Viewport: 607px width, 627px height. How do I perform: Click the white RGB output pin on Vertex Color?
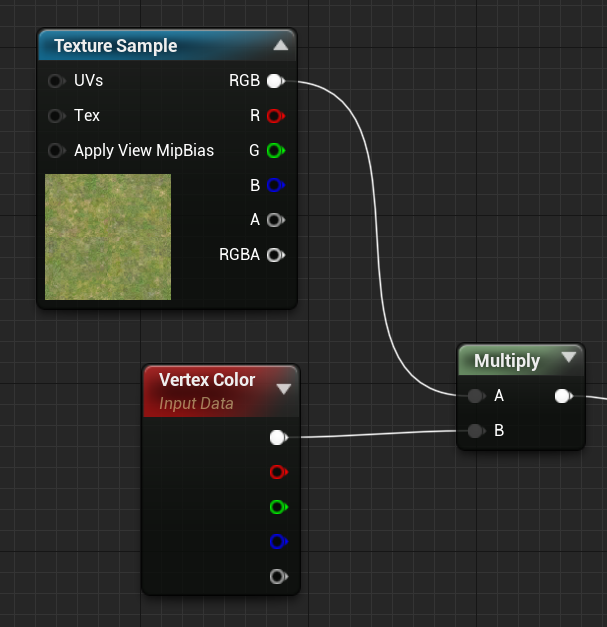[x=279, y=437]
